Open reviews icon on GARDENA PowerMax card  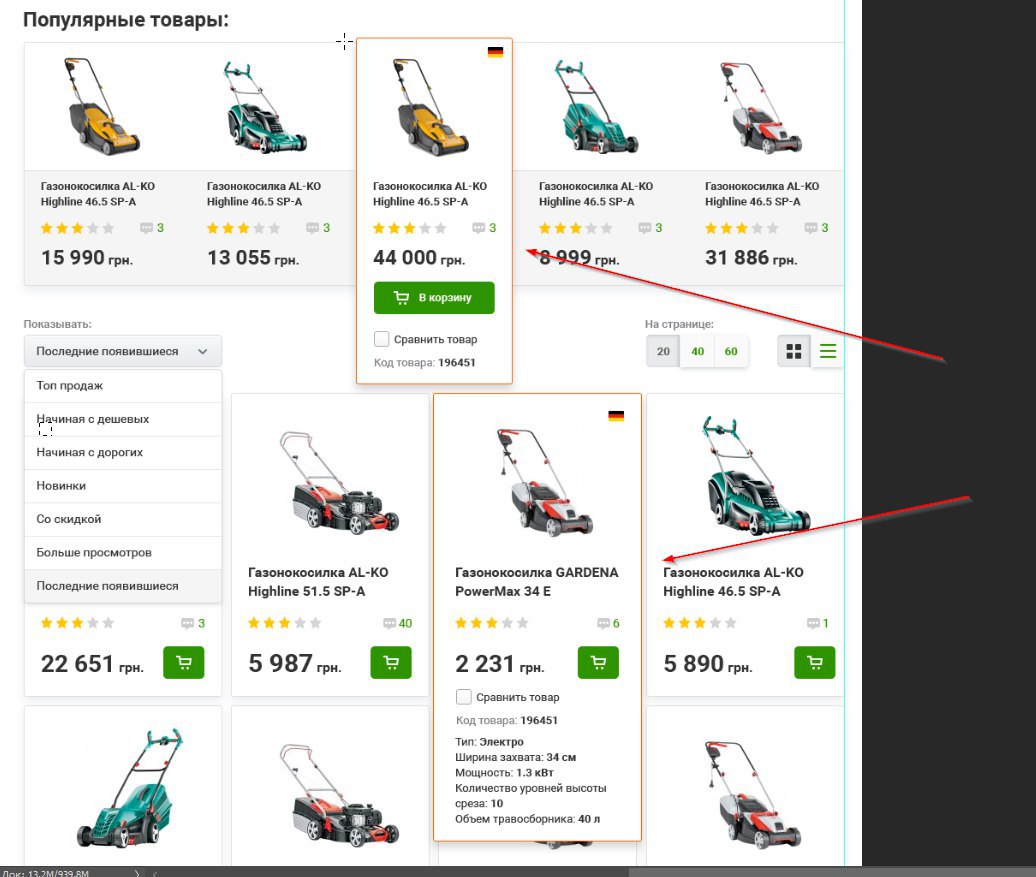click(x=603, y=623)
